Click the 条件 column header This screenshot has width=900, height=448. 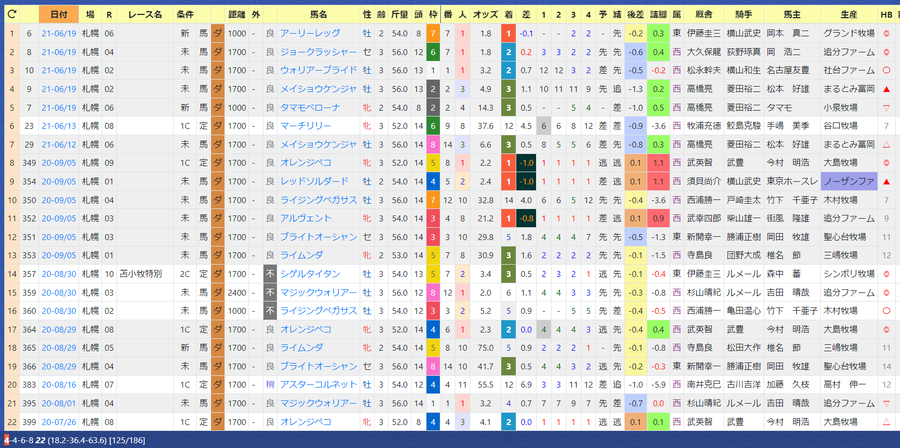(185, 14)
